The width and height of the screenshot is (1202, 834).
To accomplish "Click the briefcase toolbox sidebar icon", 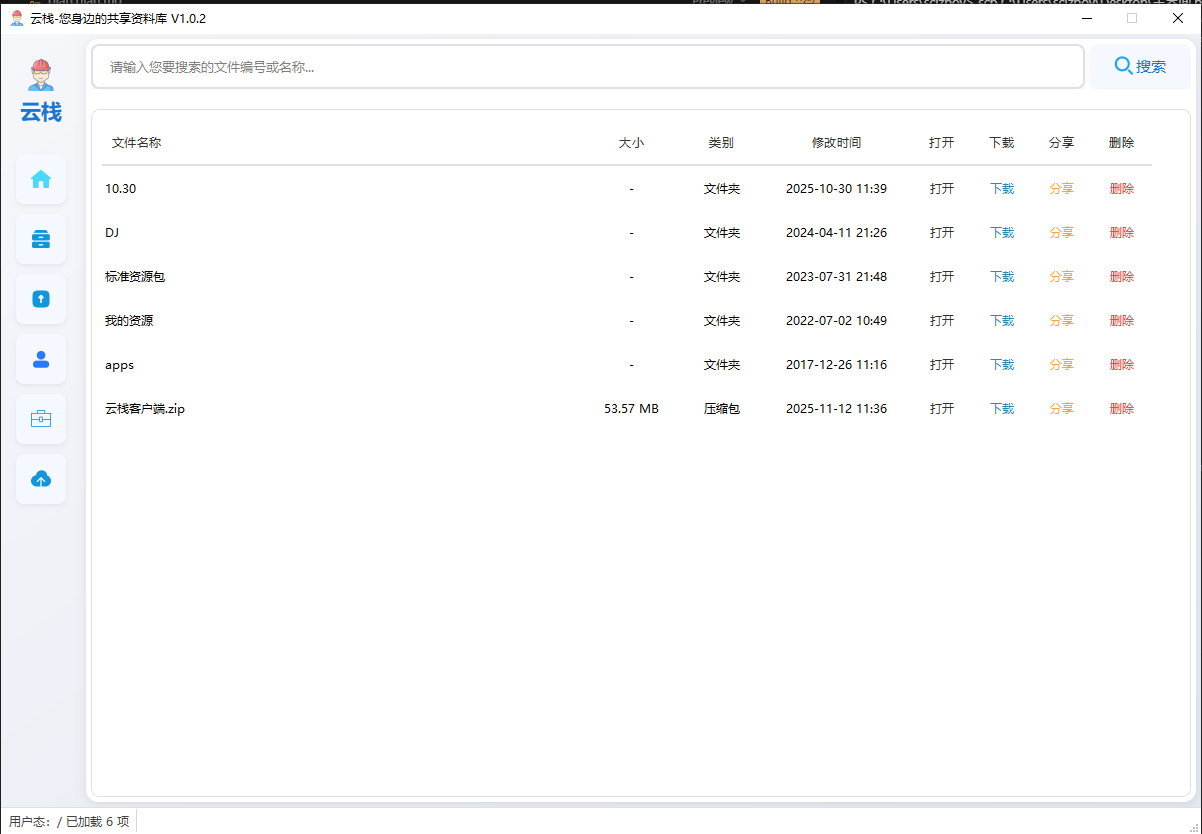I will (x=41, y=419).
